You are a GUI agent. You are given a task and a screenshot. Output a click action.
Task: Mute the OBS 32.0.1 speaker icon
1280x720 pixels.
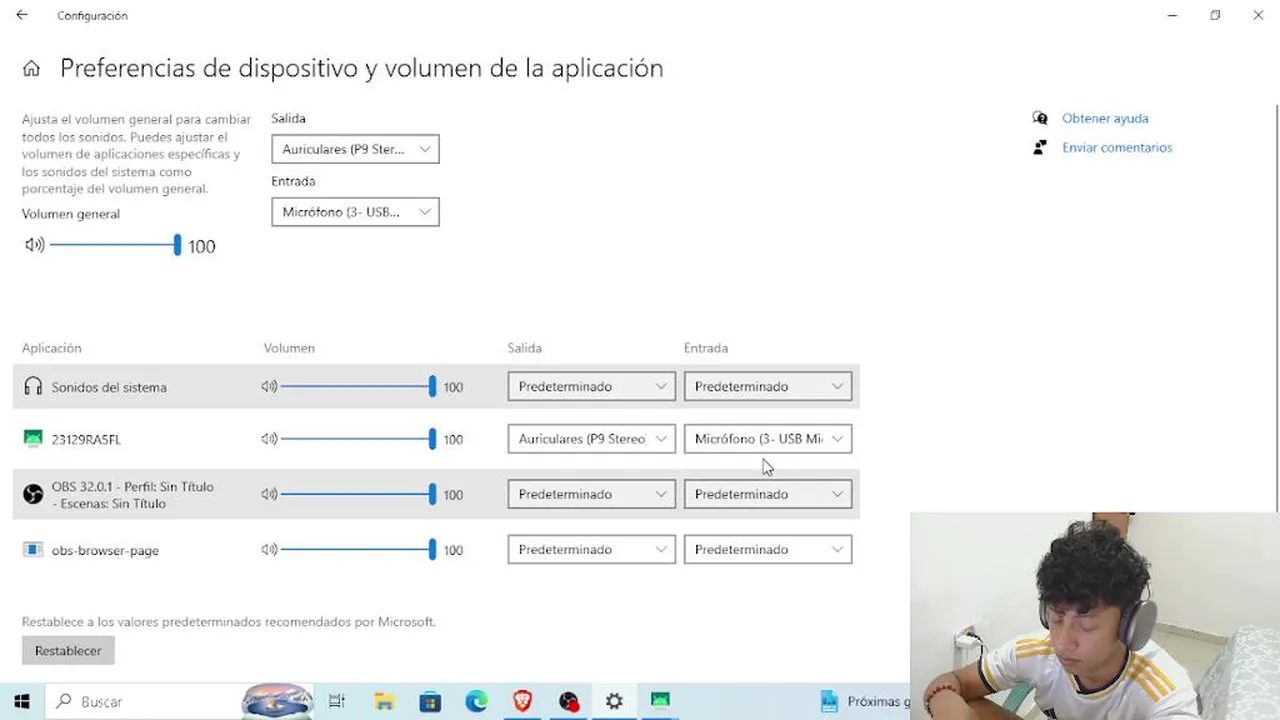[x=269, y=494]
